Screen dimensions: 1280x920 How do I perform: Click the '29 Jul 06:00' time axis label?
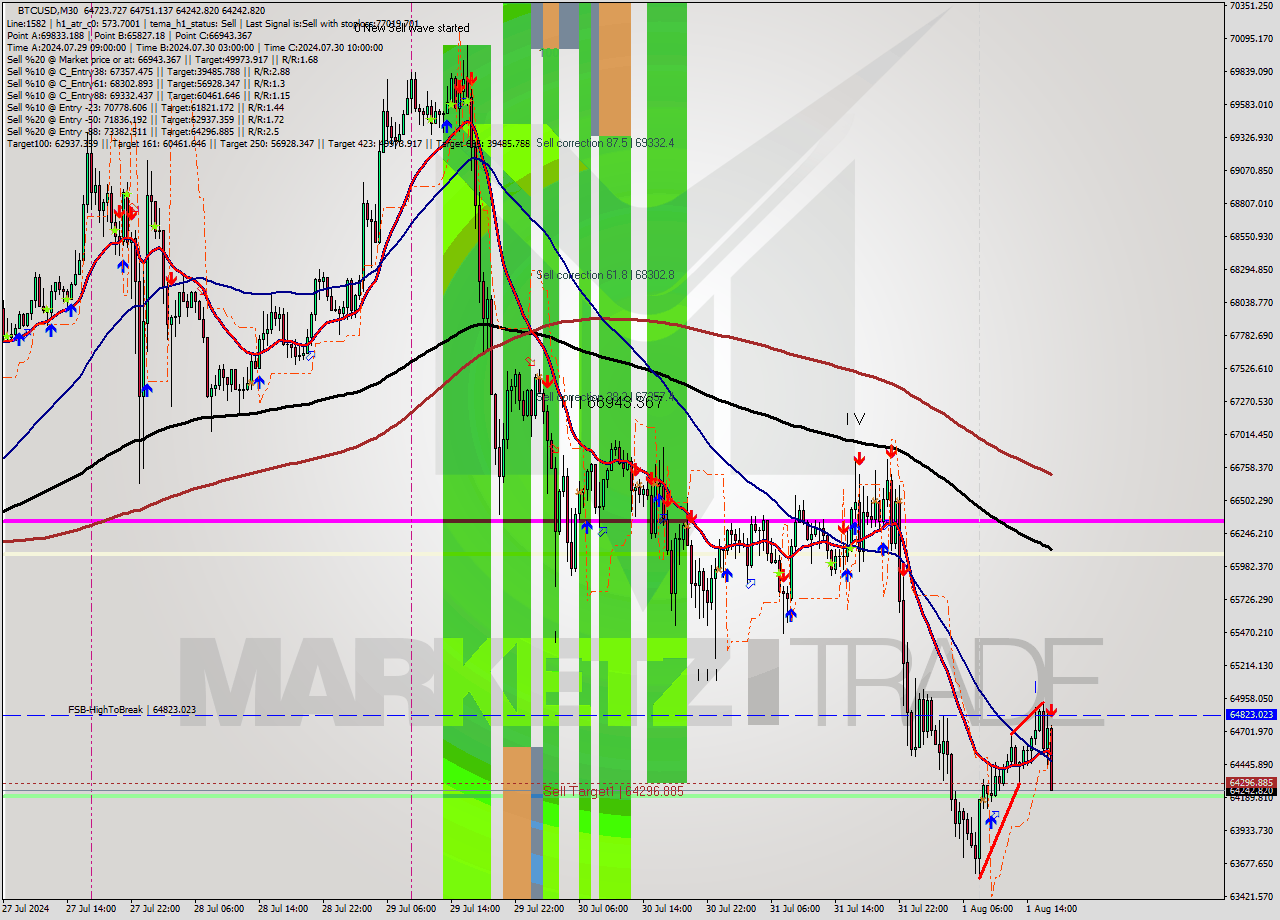[x=411, y=909]
